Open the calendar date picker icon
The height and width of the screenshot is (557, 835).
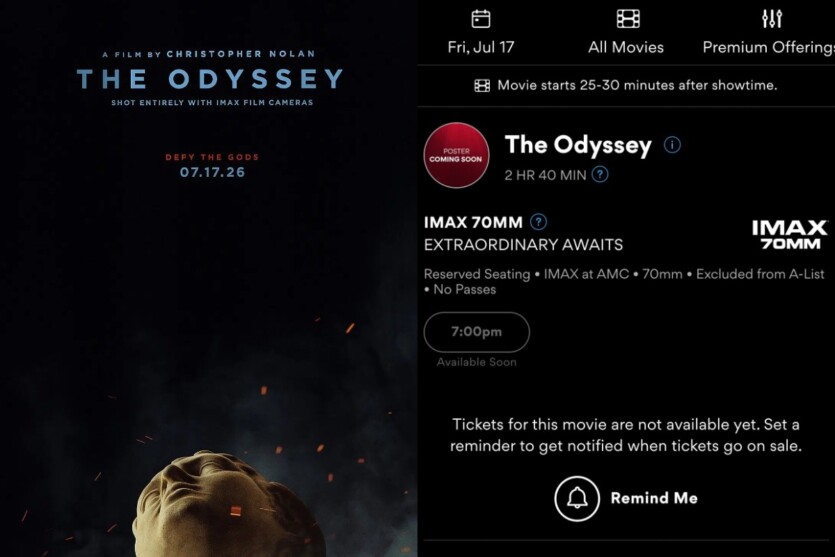pos(480,19)
